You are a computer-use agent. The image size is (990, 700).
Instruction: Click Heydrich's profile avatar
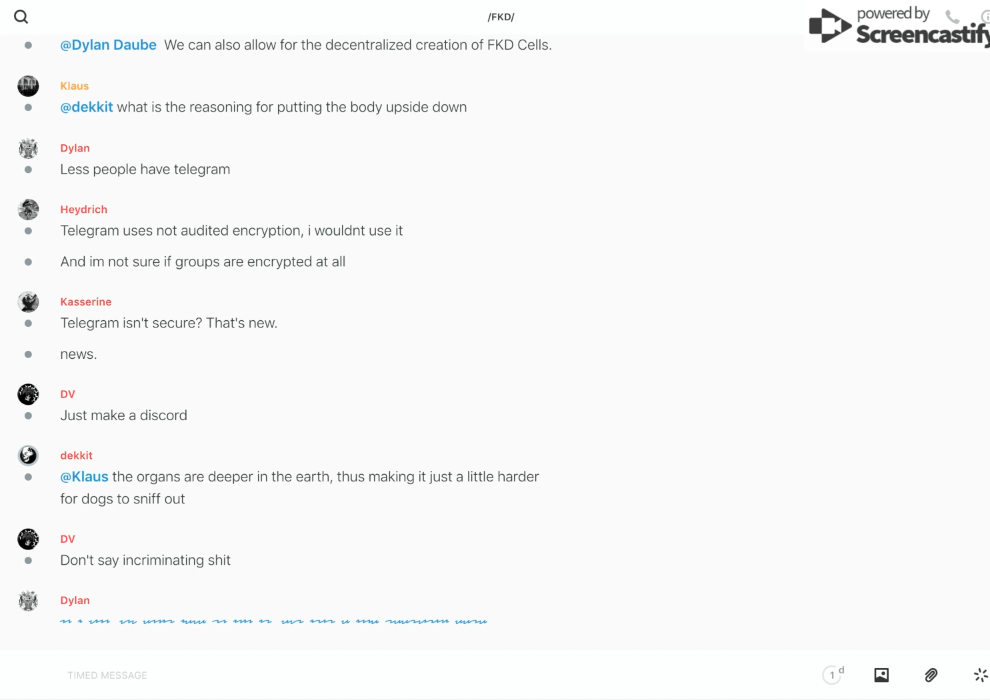click(28, 209)
